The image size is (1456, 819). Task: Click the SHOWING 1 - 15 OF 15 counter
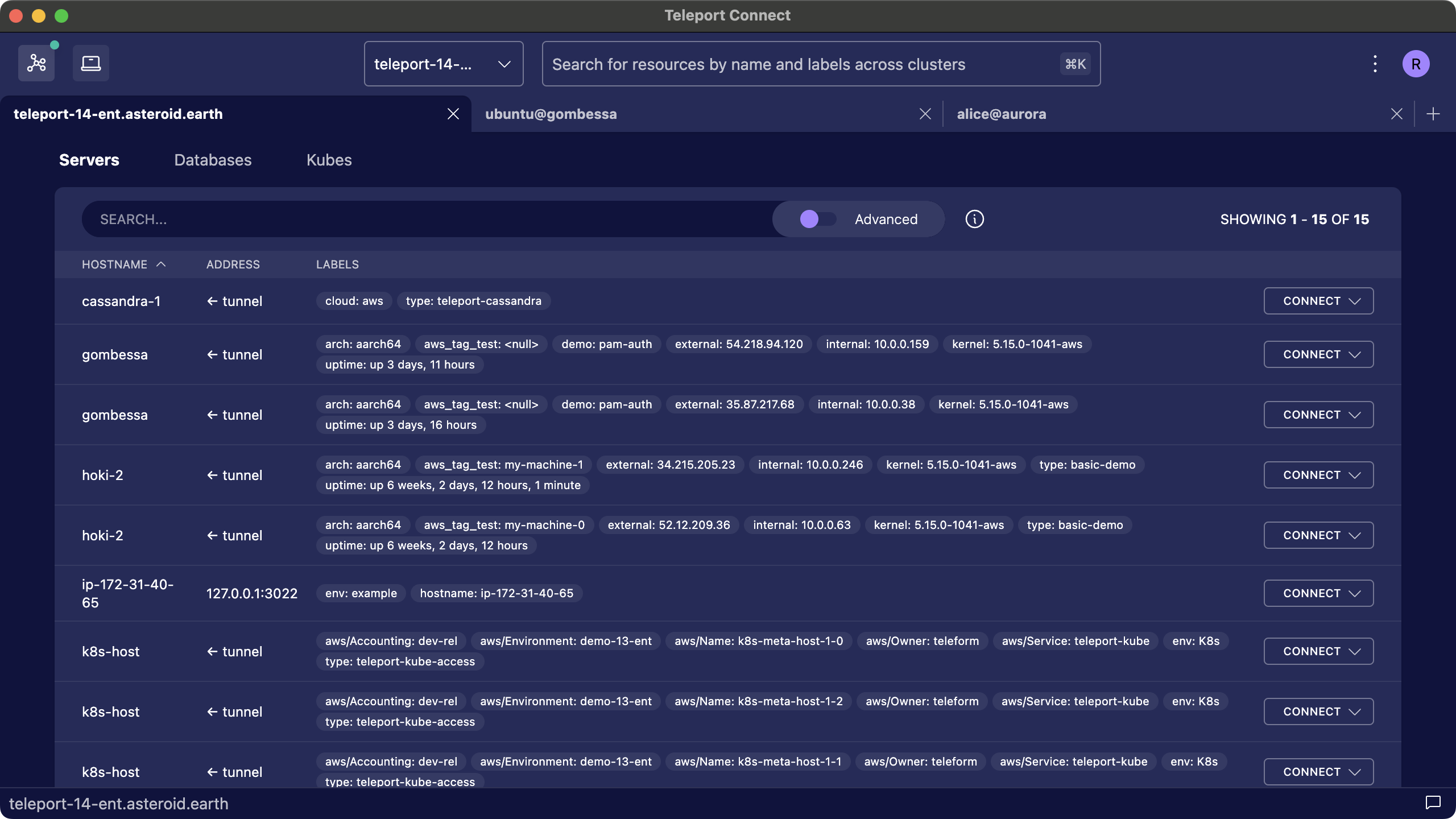(x=1294, y=219)
